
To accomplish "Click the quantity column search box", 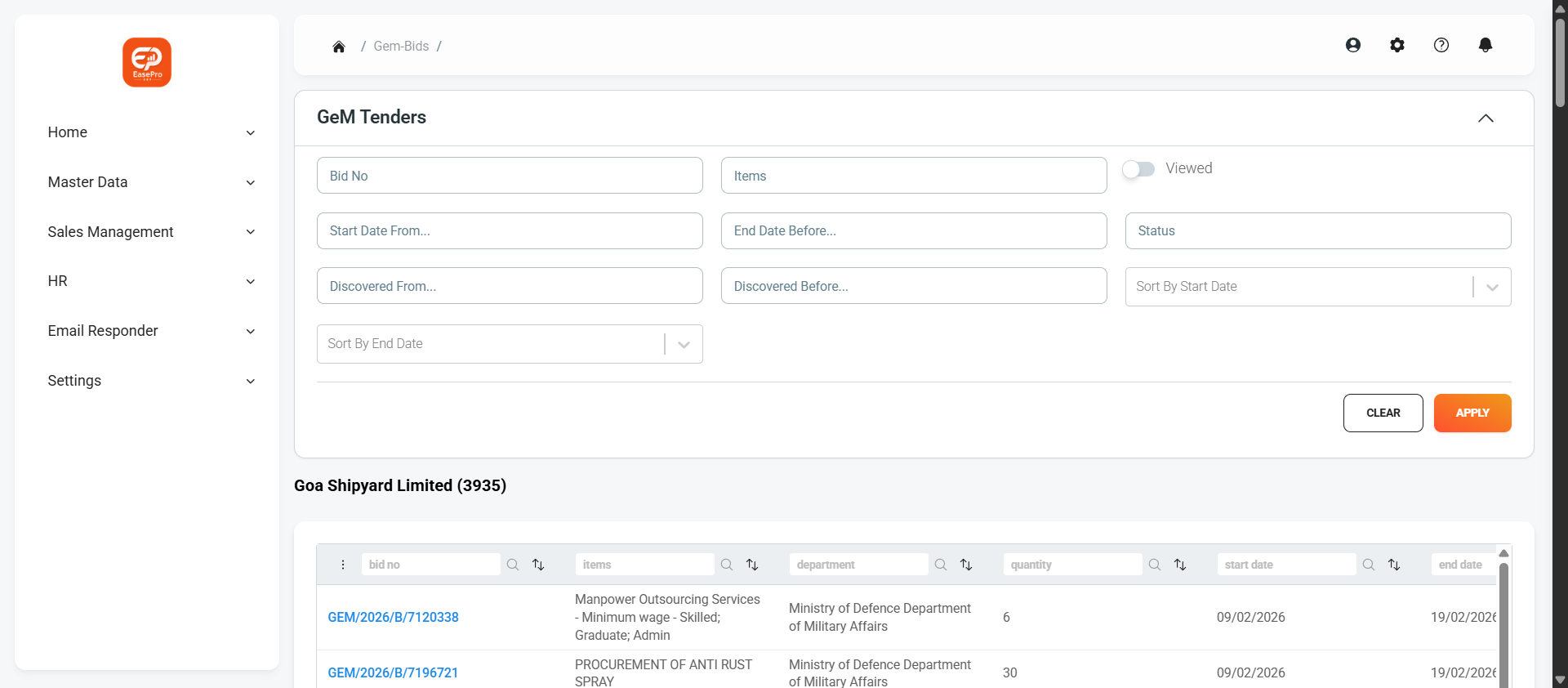I will [x=1073, y=565].
